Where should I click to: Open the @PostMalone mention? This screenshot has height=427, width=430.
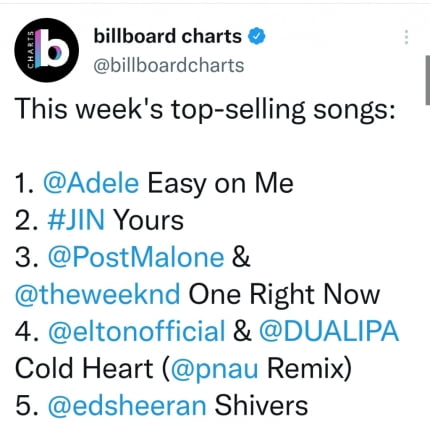coord(136,257)
